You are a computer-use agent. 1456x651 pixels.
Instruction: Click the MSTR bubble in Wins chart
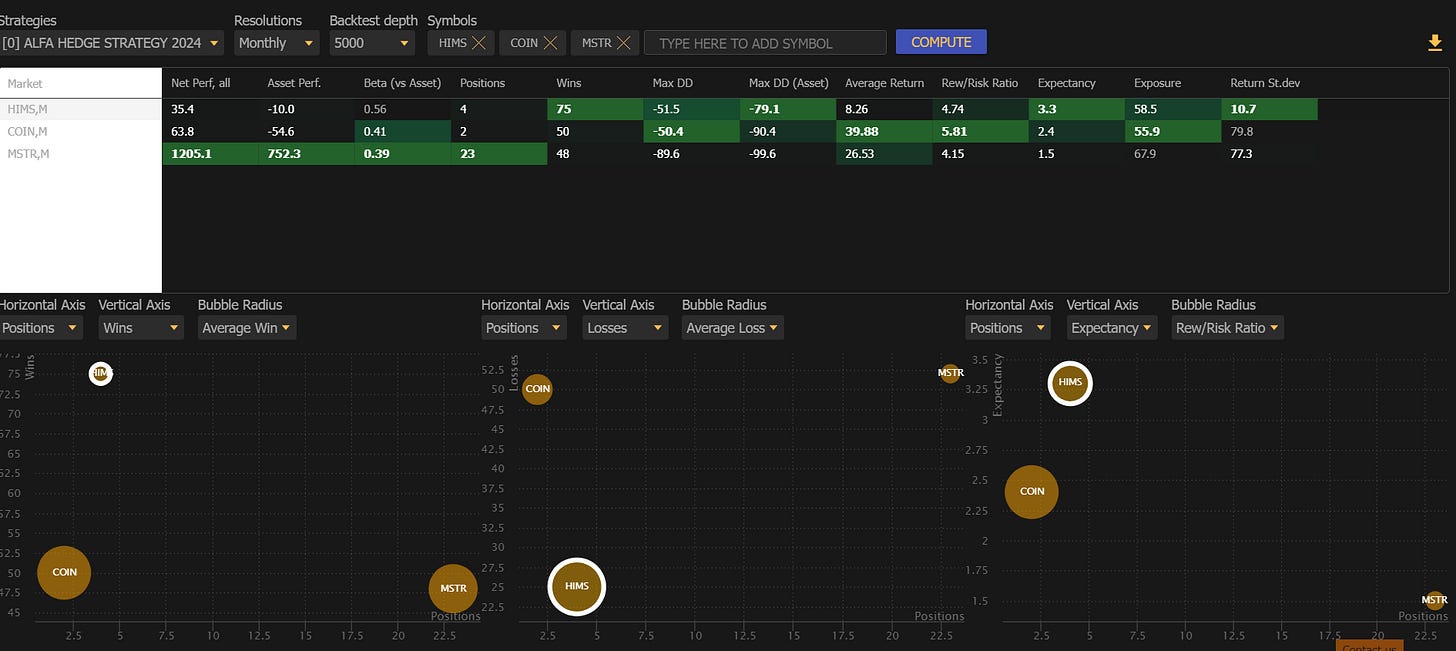point(453,588)
